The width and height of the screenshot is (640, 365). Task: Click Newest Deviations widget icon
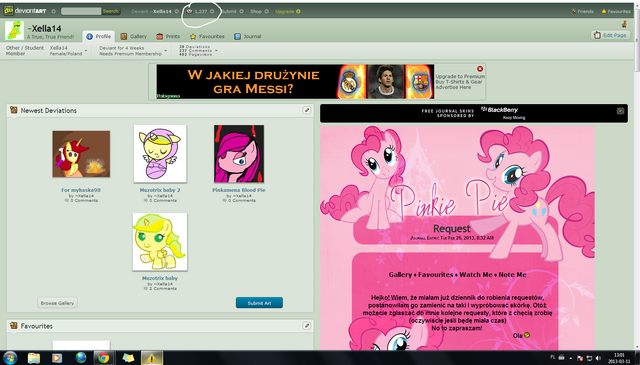tap(14, 110)
